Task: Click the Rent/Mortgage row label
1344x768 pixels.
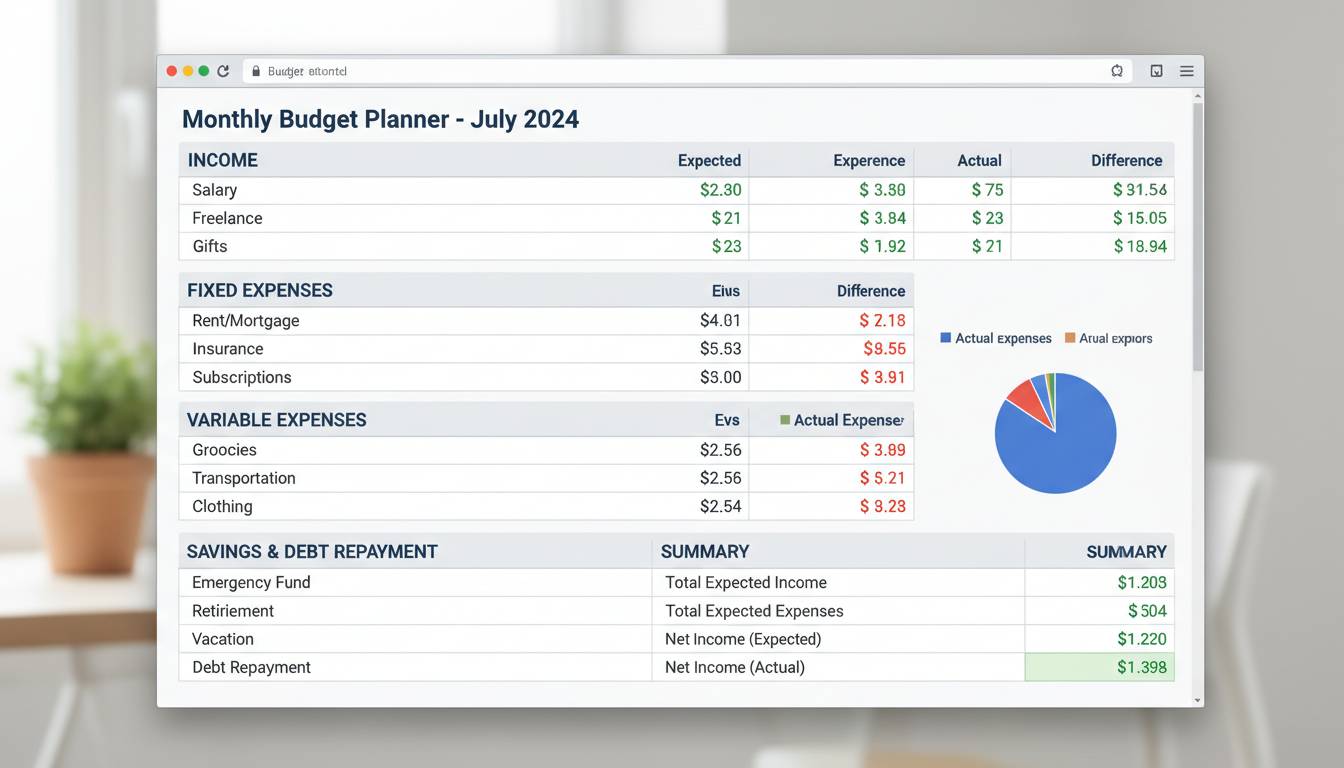Action: pyautogui.click(x=246, y=321)
